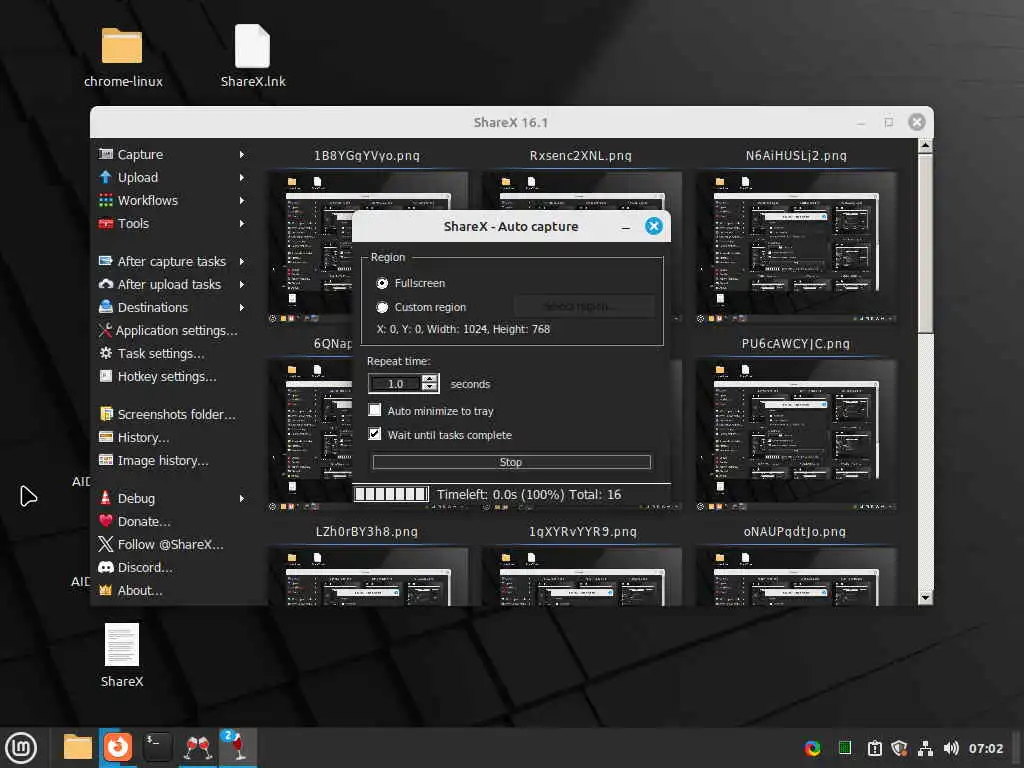
Task: Open the History menu entry
Action: (x=143, y=437)
